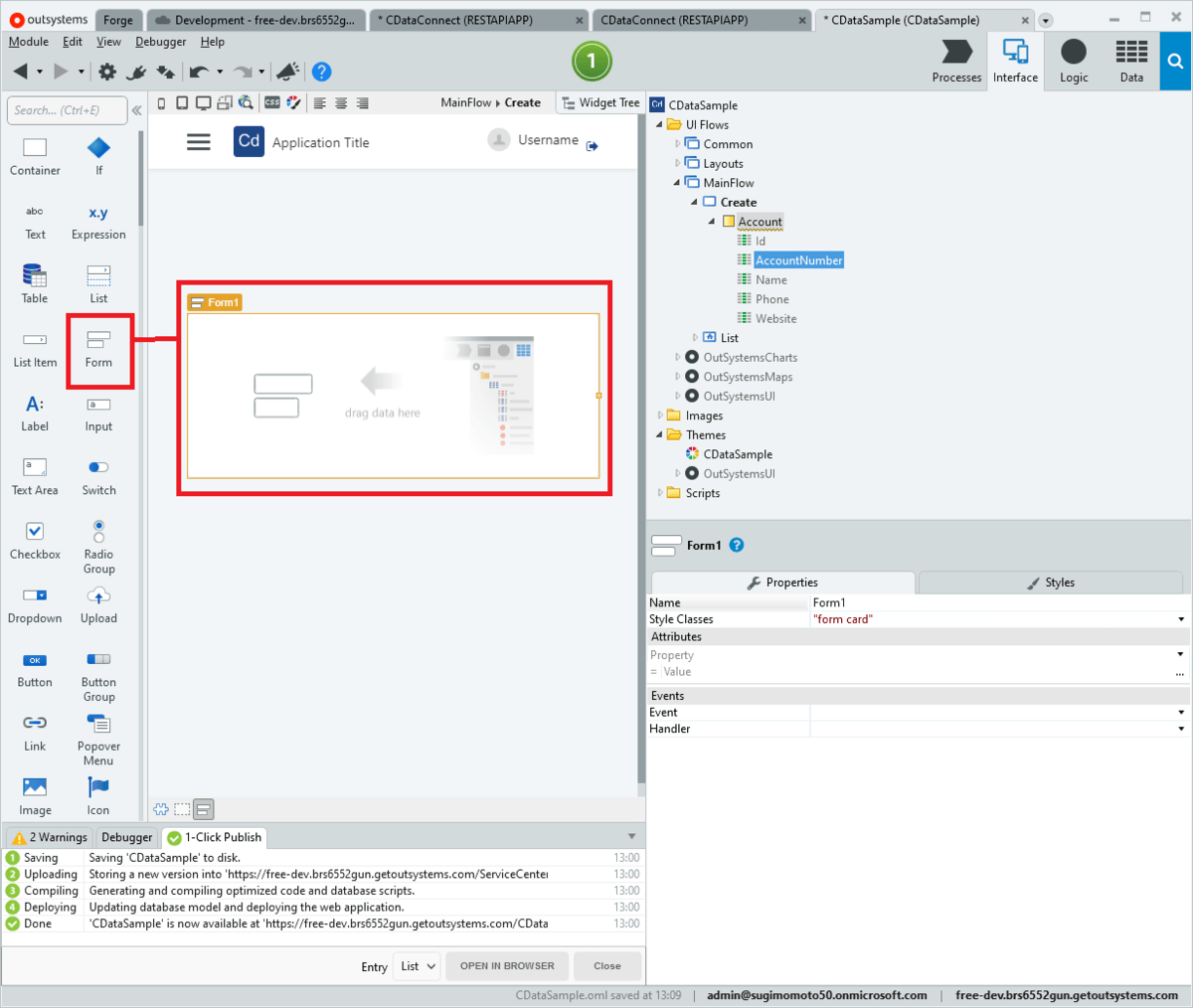The image size is (1193, 1008).
Task: Open the Event dropdown
Action: click(x=1181, y=713)
